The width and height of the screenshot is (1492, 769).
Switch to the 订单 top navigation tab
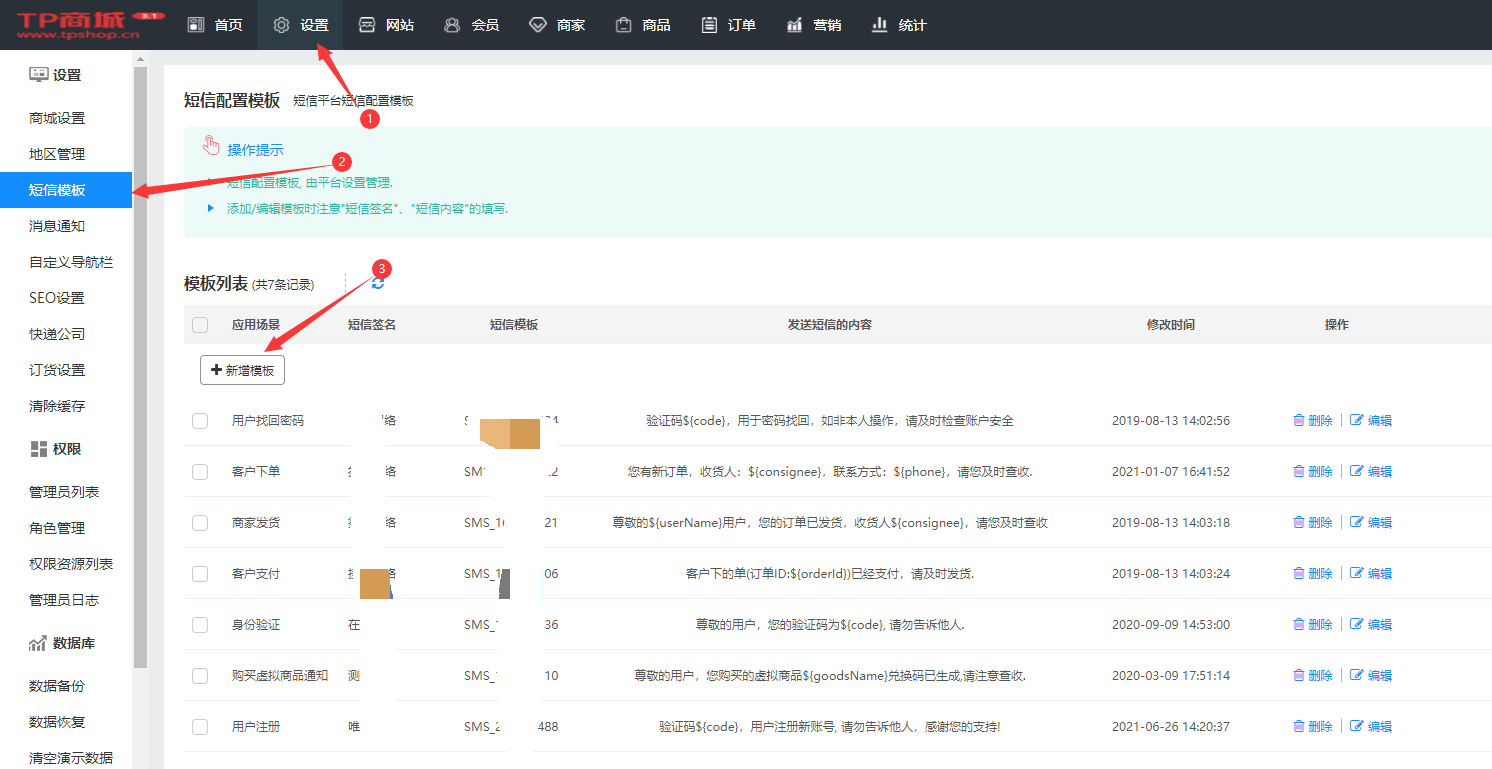[728, 25]
